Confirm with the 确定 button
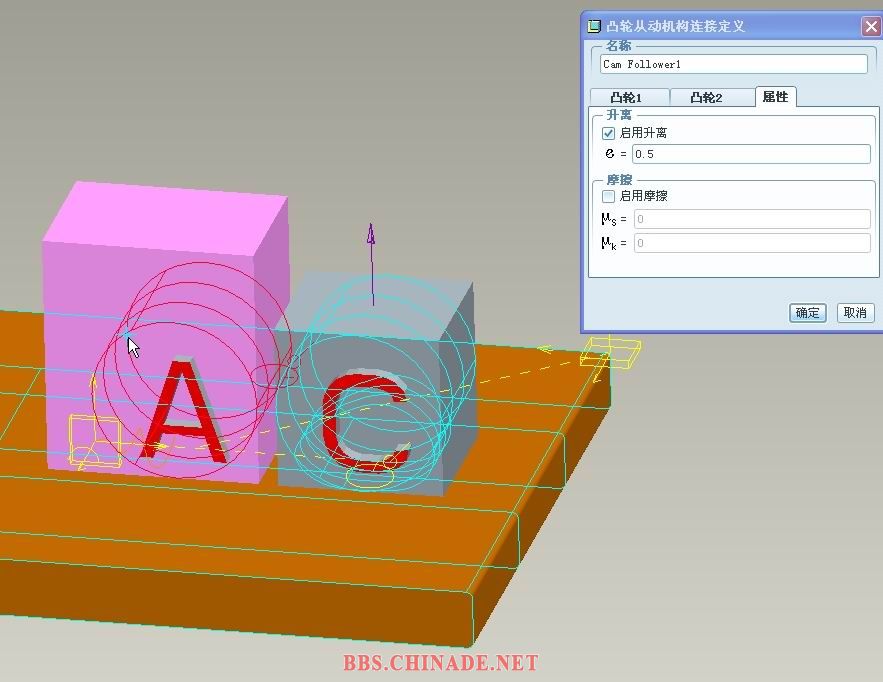The width and height of the screenshot is (883, 682). click(x=808, y=313)
